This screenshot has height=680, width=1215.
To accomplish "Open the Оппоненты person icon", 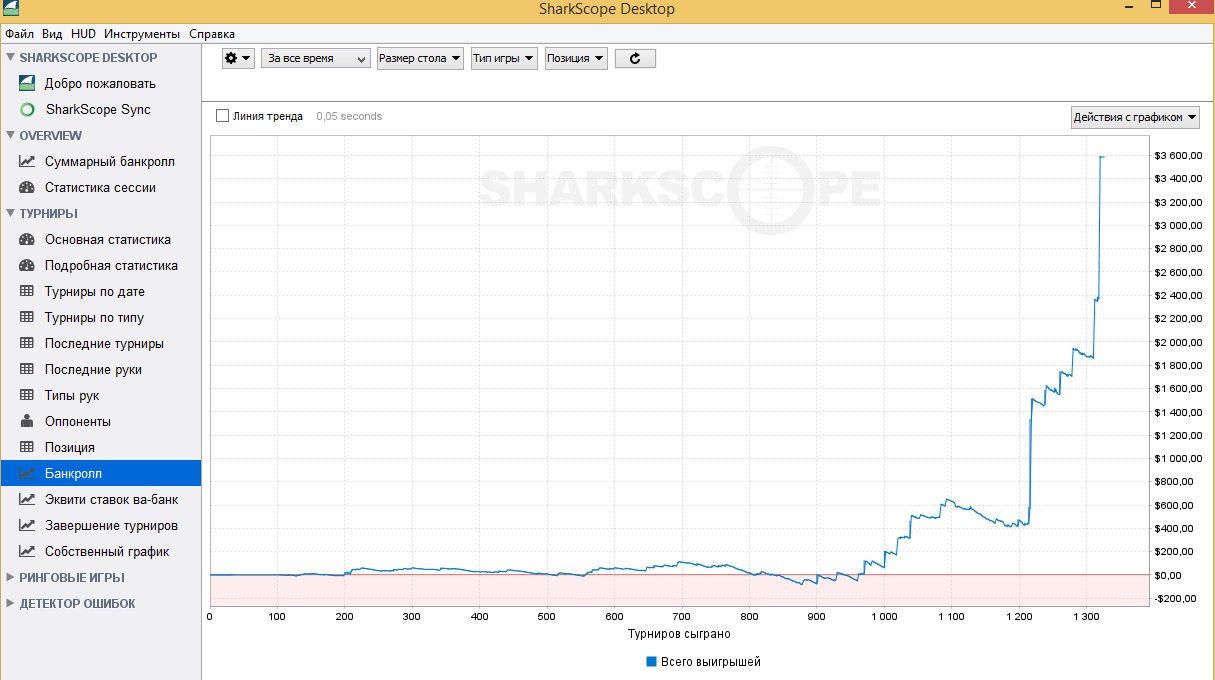I will coord(27,421).
